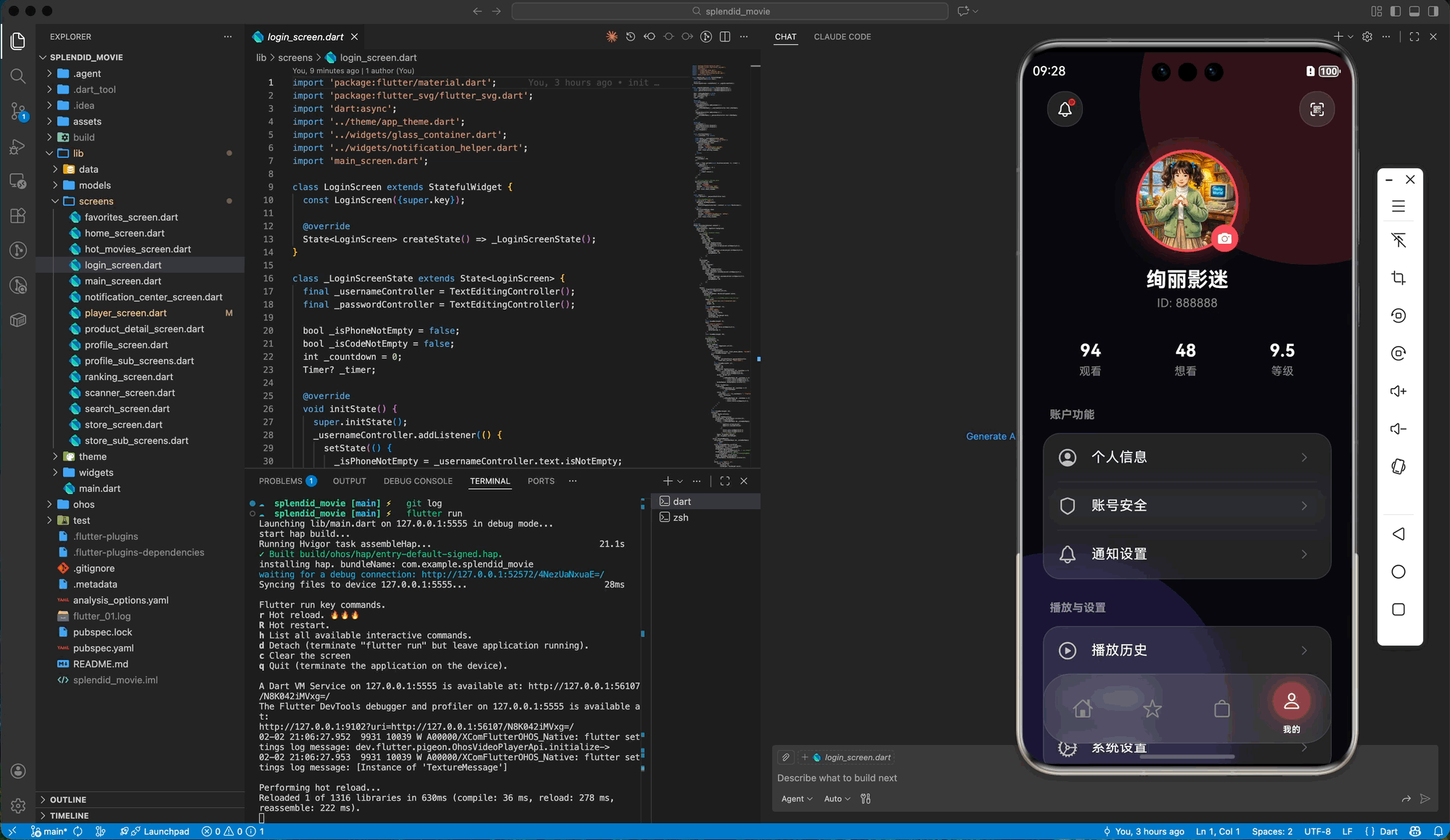This screenshot has height=840, width=1450.
Task: Toggle the primary sidebar layout button
Action: [x=1396, y=11]
